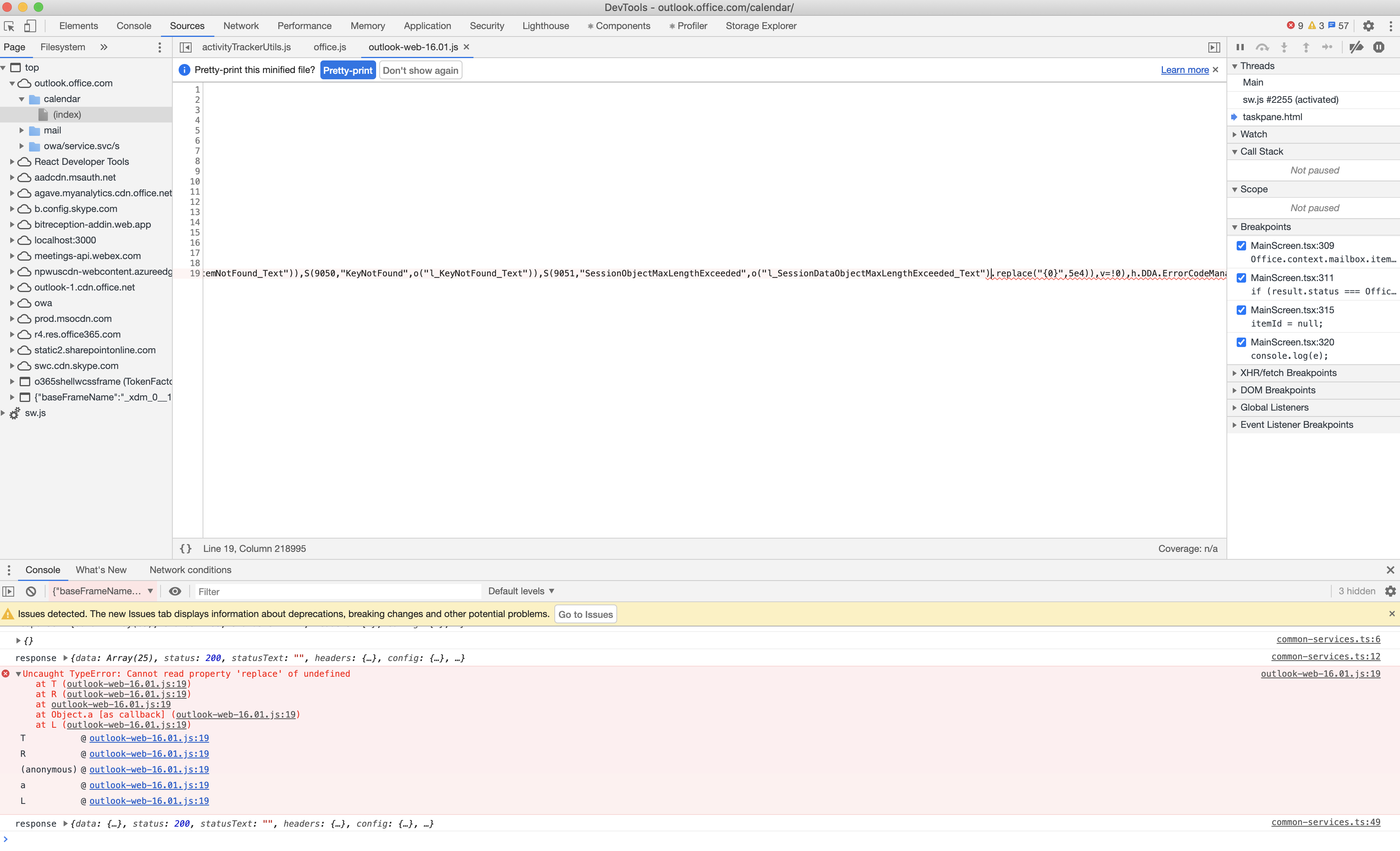Clear the console using the clear icon
The height and width of the screenshot is (851, 1400).
pos(31,591)
